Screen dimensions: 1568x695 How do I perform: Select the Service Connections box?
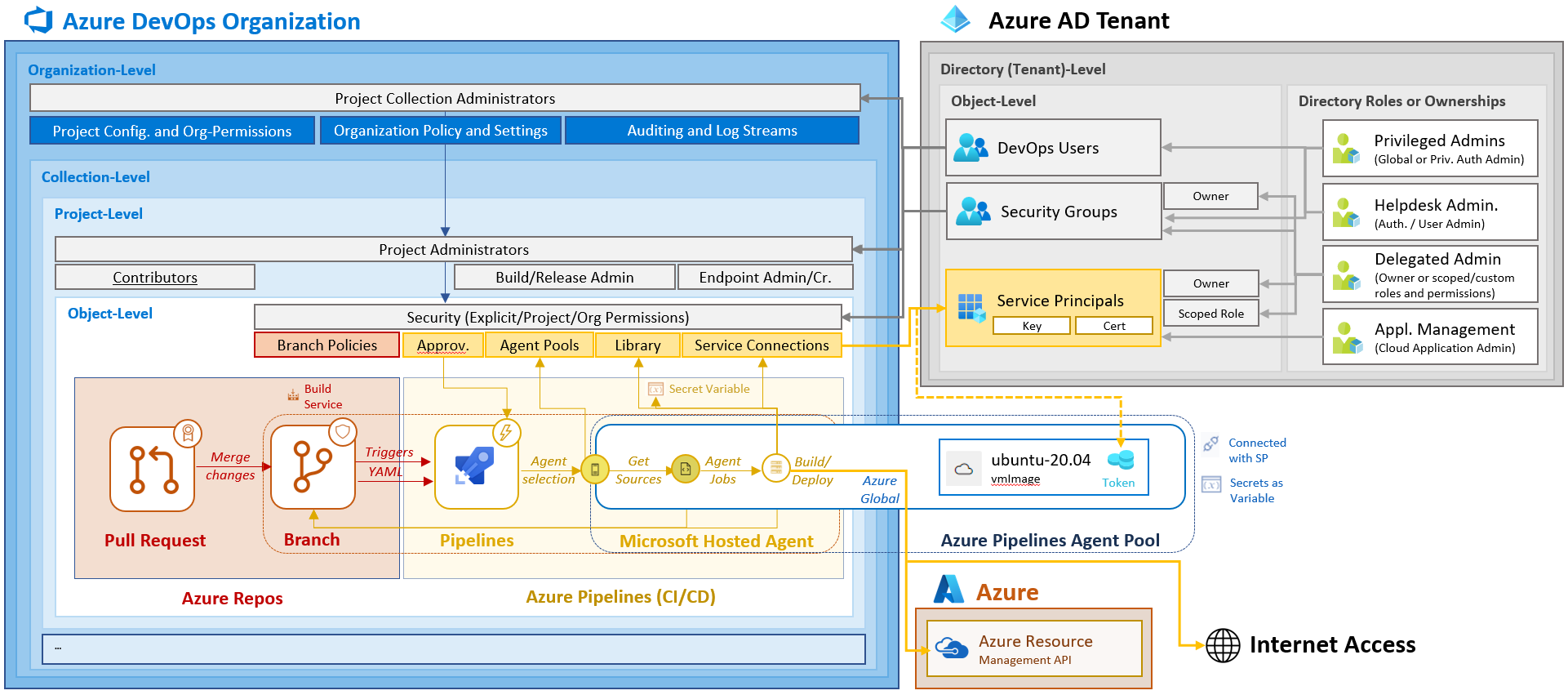point(762,345)
